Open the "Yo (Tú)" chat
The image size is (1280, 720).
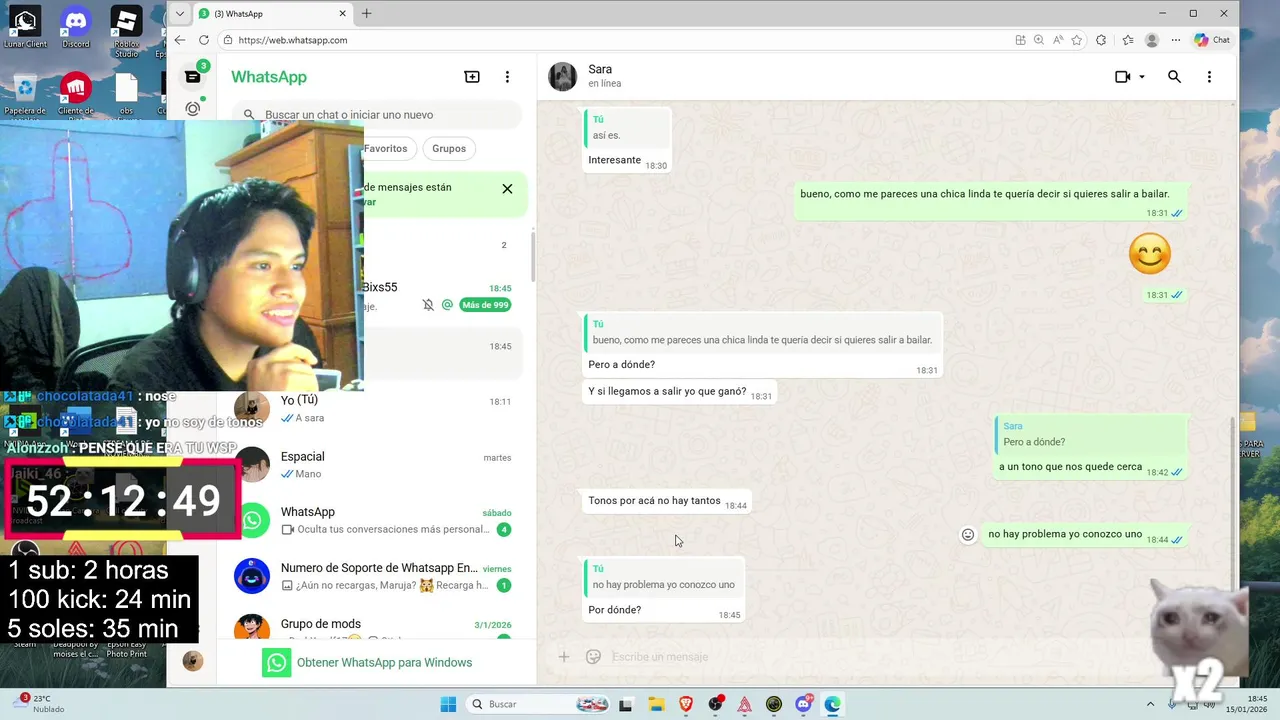coord(375,409)
